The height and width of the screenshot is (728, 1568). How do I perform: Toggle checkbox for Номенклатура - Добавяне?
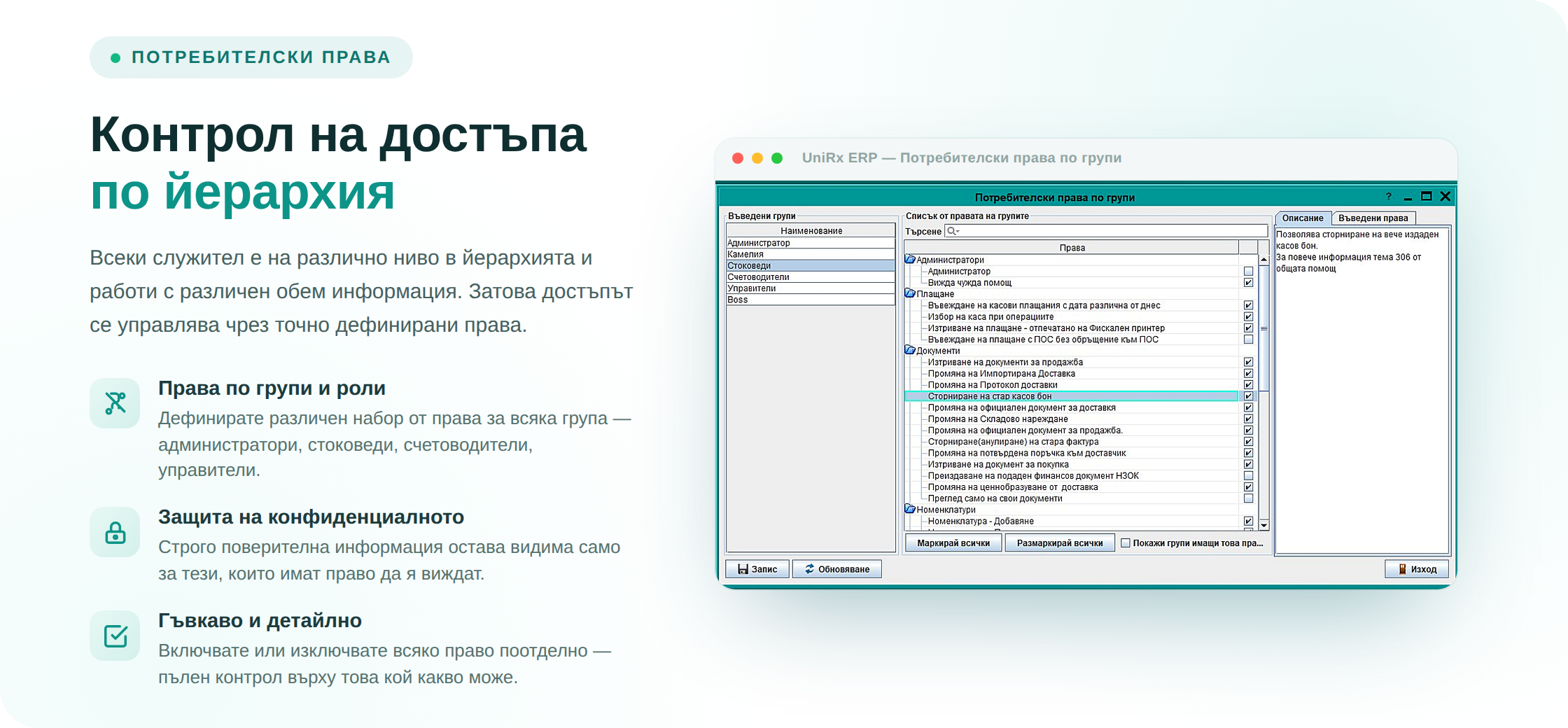tap(1248, 521)
